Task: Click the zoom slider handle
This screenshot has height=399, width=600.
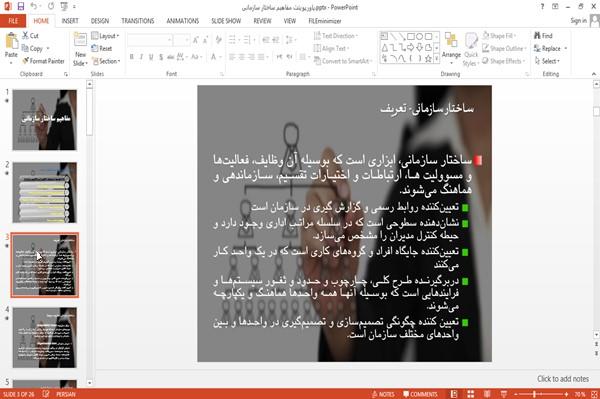Action: click(x=534, y=394)
